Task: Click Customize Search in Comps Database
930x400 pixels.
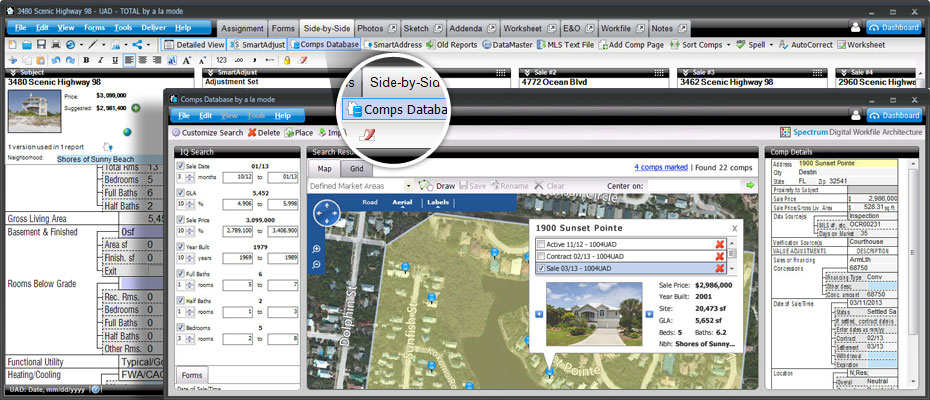Action: click(x=208, y=133)
